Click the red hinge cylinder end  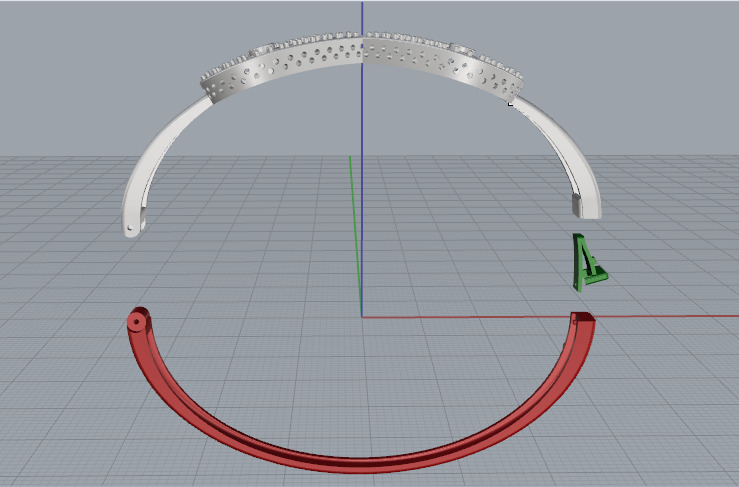coord(138,320)
